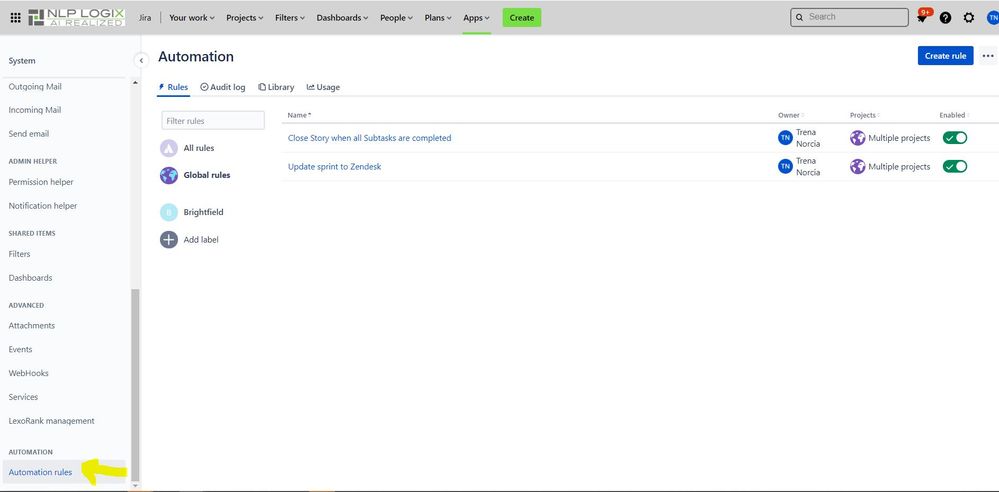Disable the Close Story rule toggle
Image resolution: width=999 pixels, height=492 pixels.
point(955,138)
